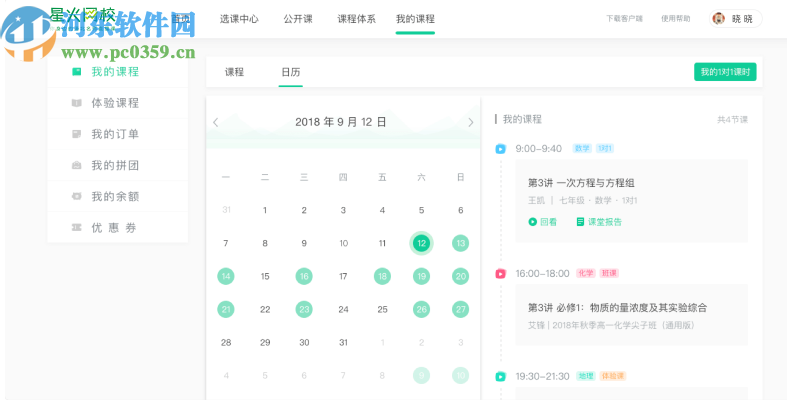The width and height of the screenshot is (787, 418).
Task: Select the 我的课程 top navigation item
Action: [x=415, y=19]
